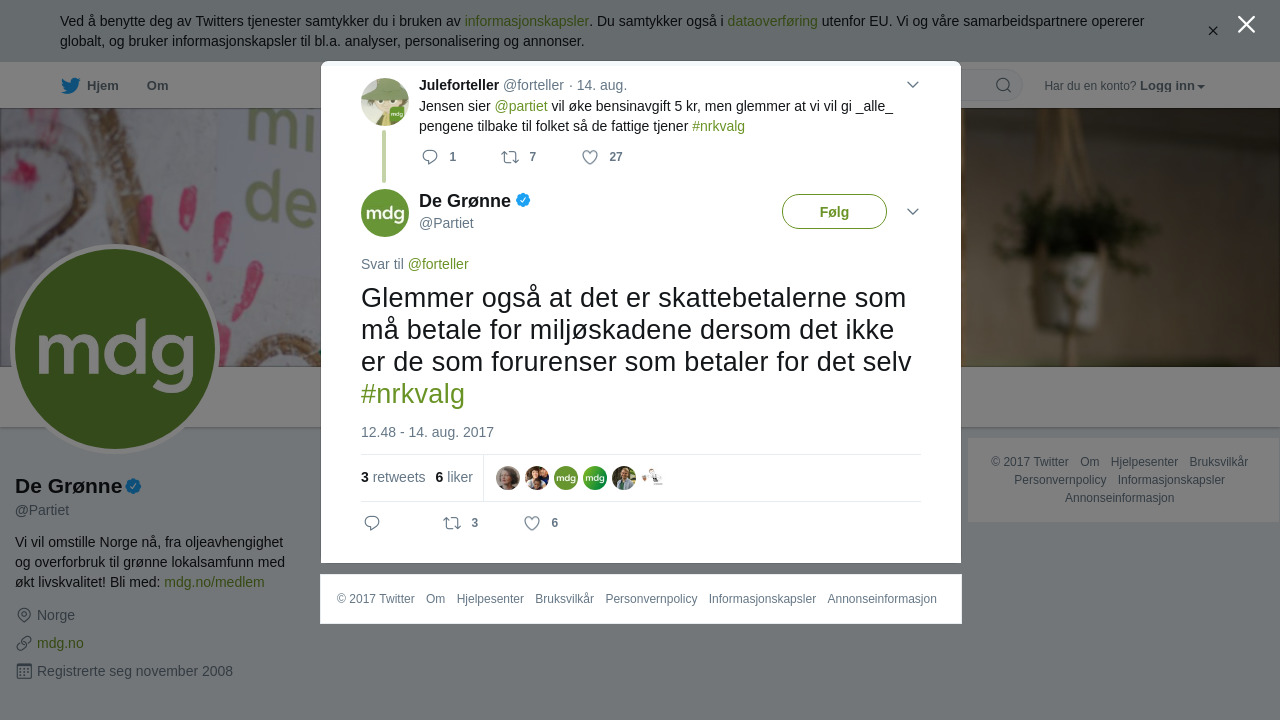The image size is (1280, 720).
Task: Reply to the De Grønne tweet
Action: 372,523
